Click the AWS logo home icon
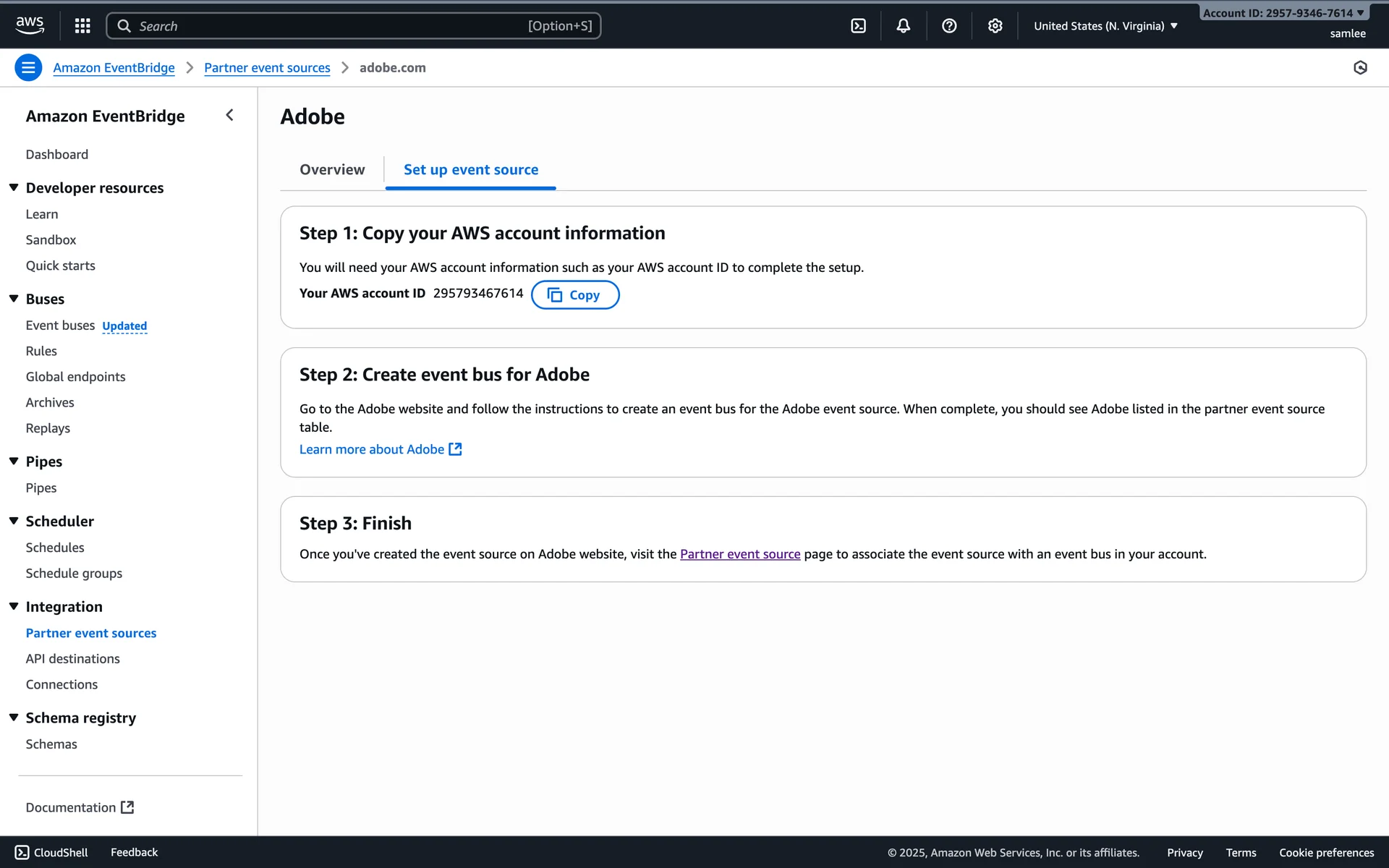The image size is (1389, 868). pos(30,25)
